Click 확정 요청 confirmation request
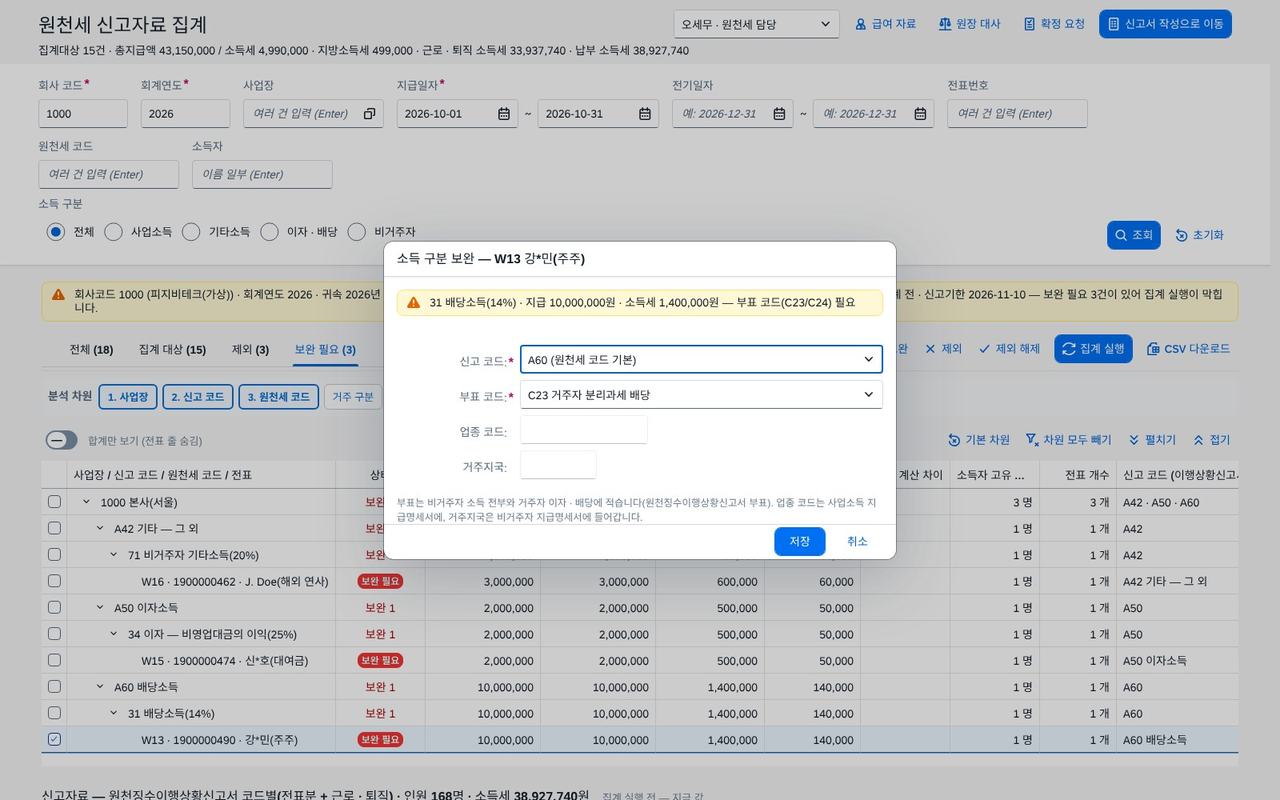 click(1054, 24)
